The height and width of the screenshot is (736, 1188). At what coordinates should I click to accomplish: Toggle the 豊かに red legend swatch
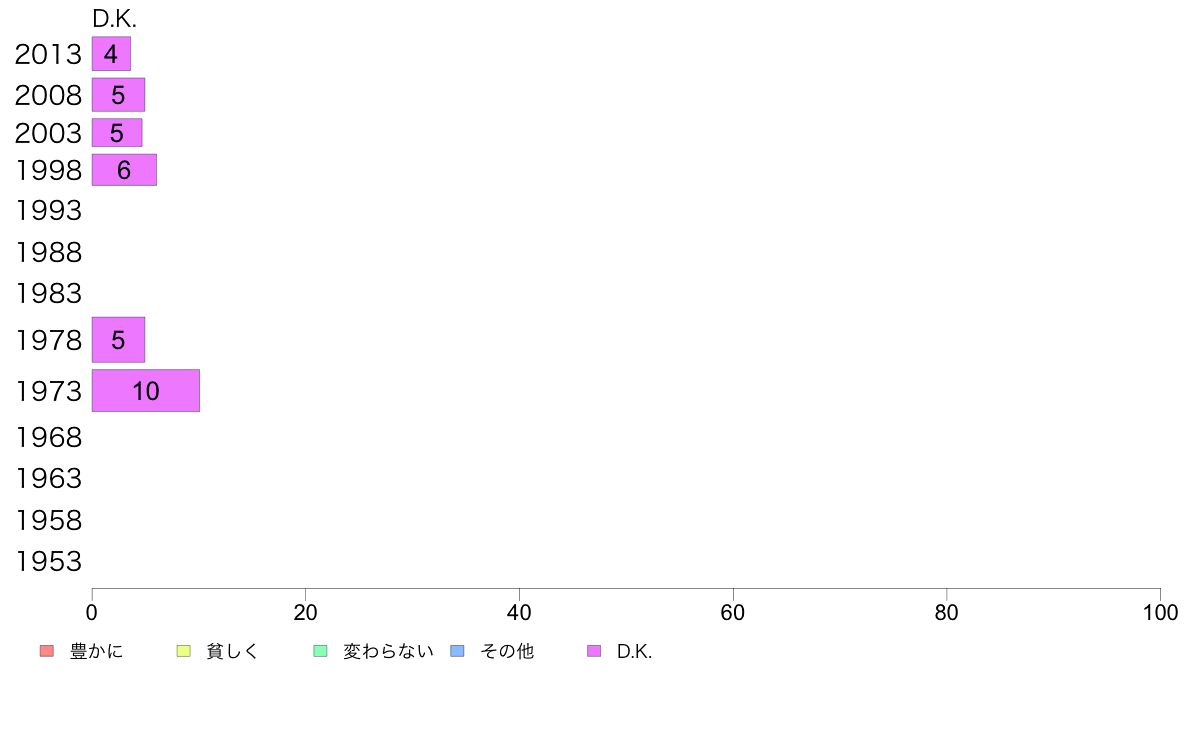tap(47, 651)
